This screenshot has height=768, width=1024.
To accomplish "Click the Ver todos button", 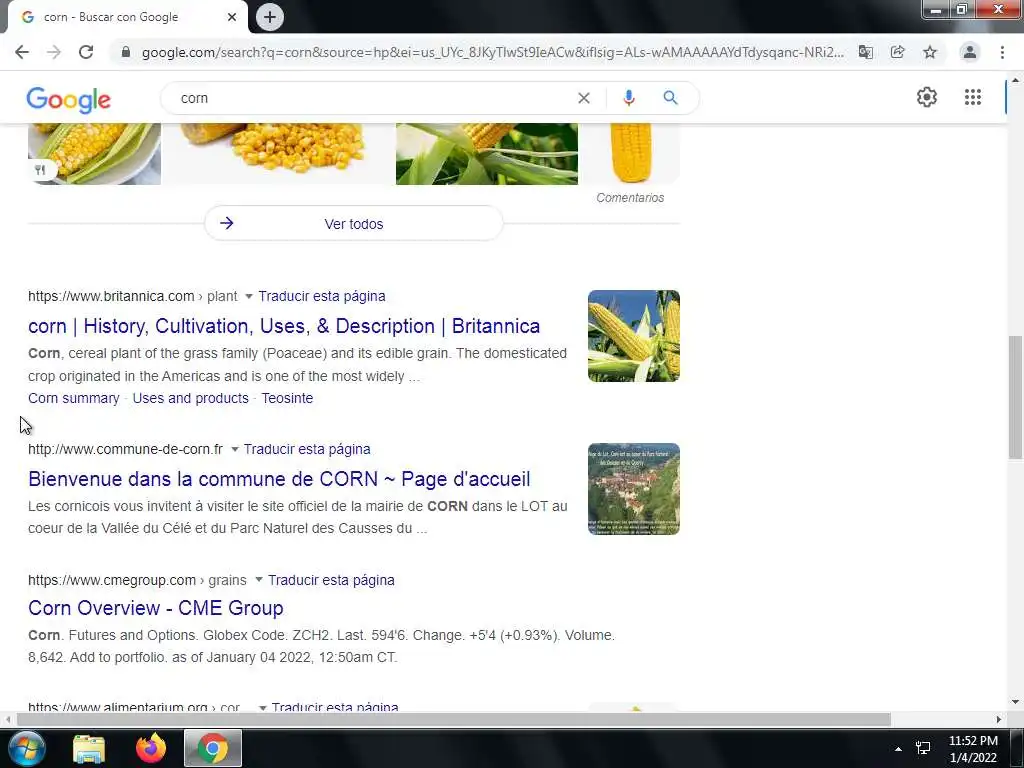I will [x=354, y=223].
